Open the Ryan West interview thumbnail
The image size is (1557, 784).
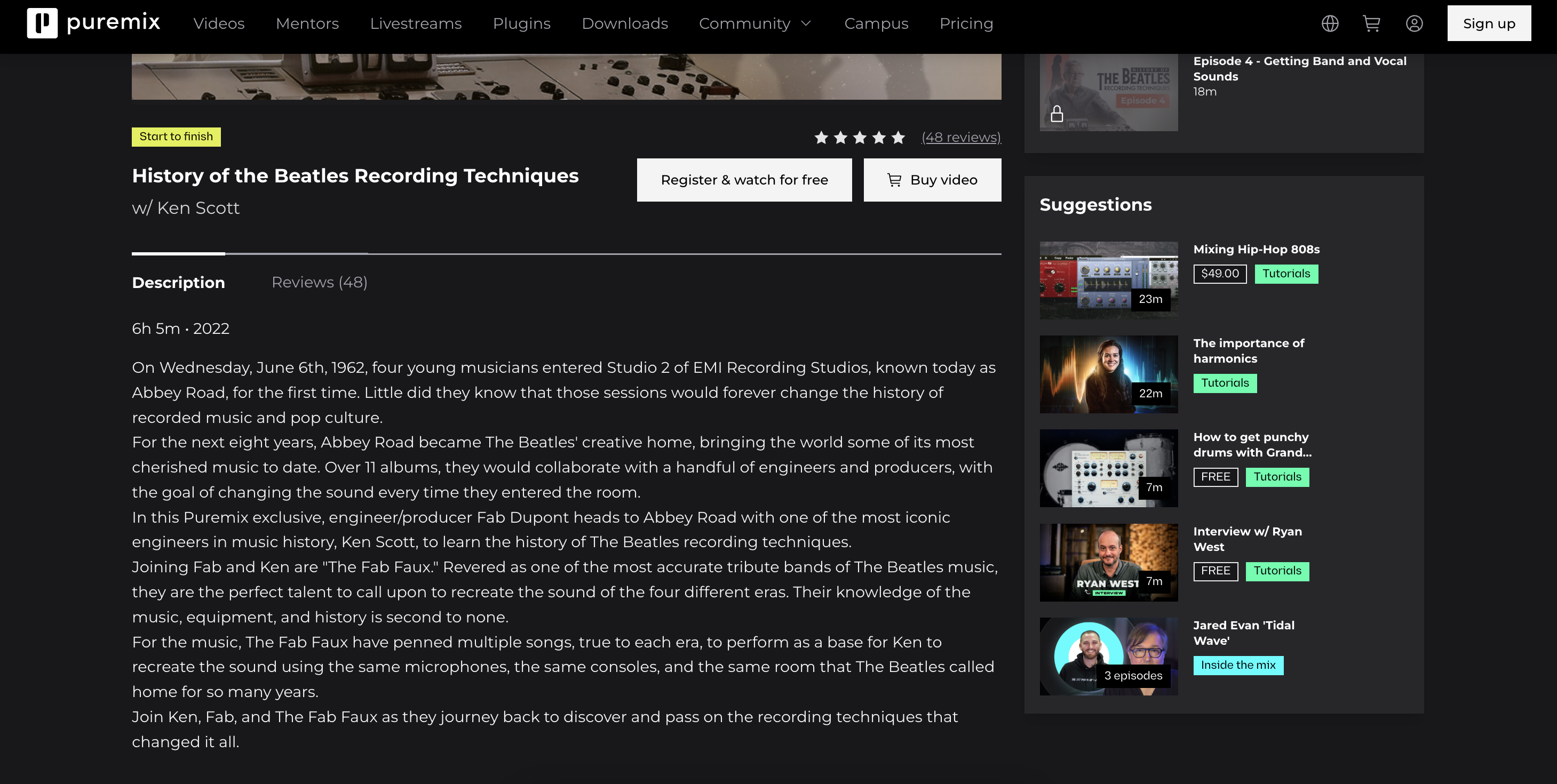click(x=1108, y=562)
